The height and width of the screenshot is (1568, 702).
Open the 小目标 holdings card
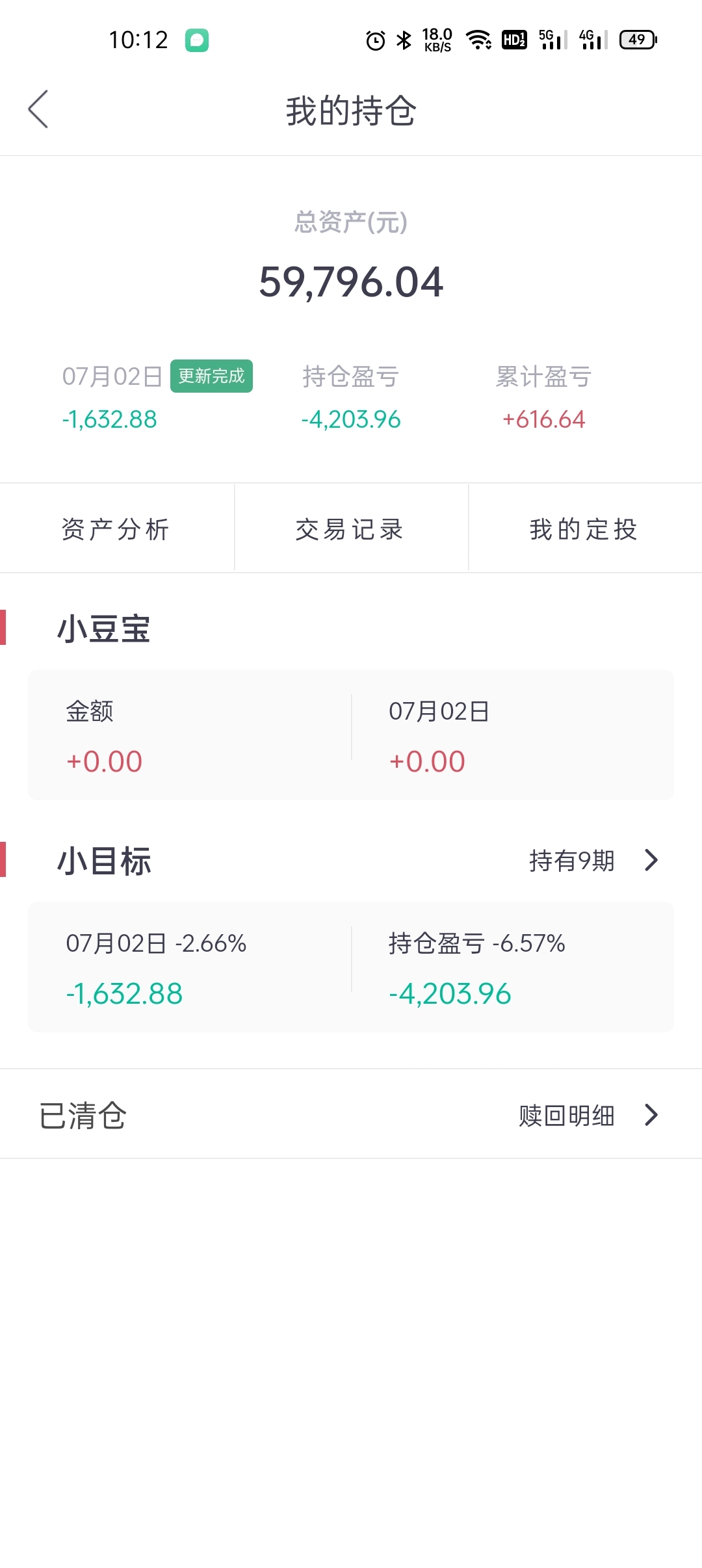pyautogui.click(x=351, y=966)
